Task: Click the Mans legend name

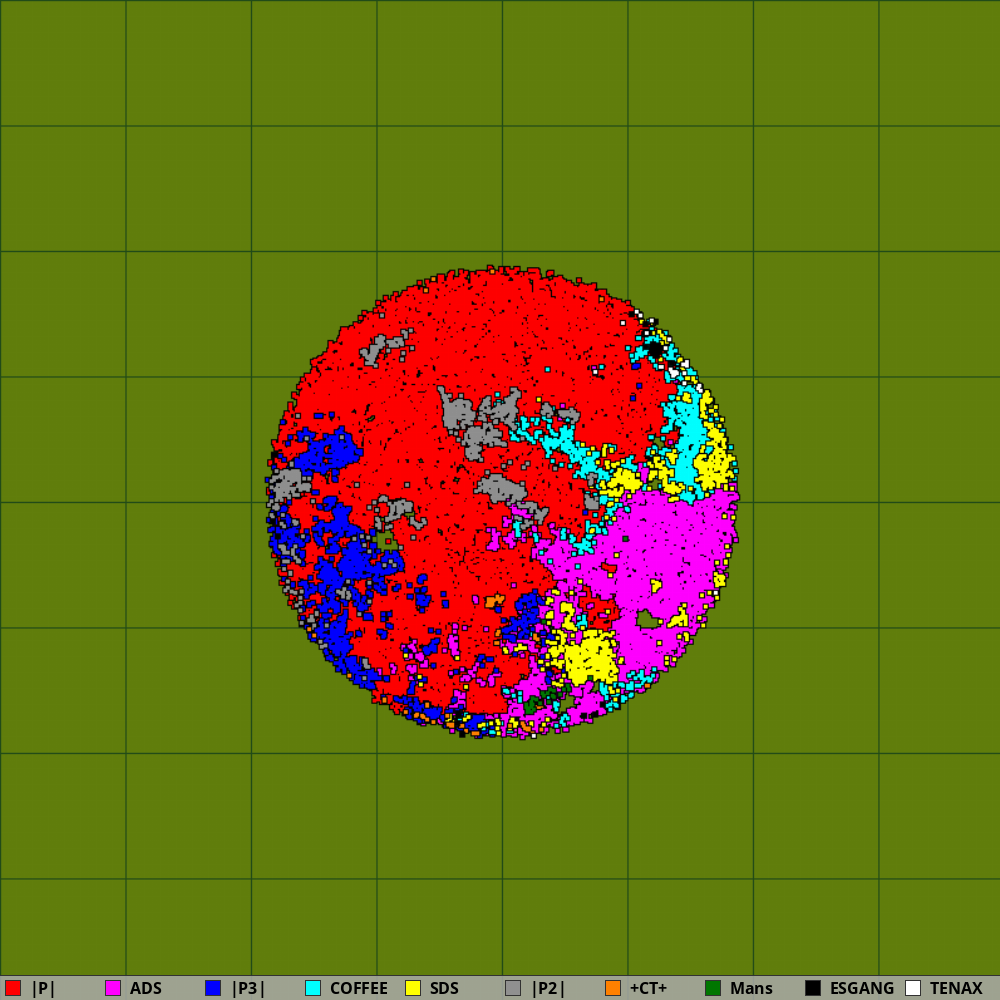Action: click(750, 988)
